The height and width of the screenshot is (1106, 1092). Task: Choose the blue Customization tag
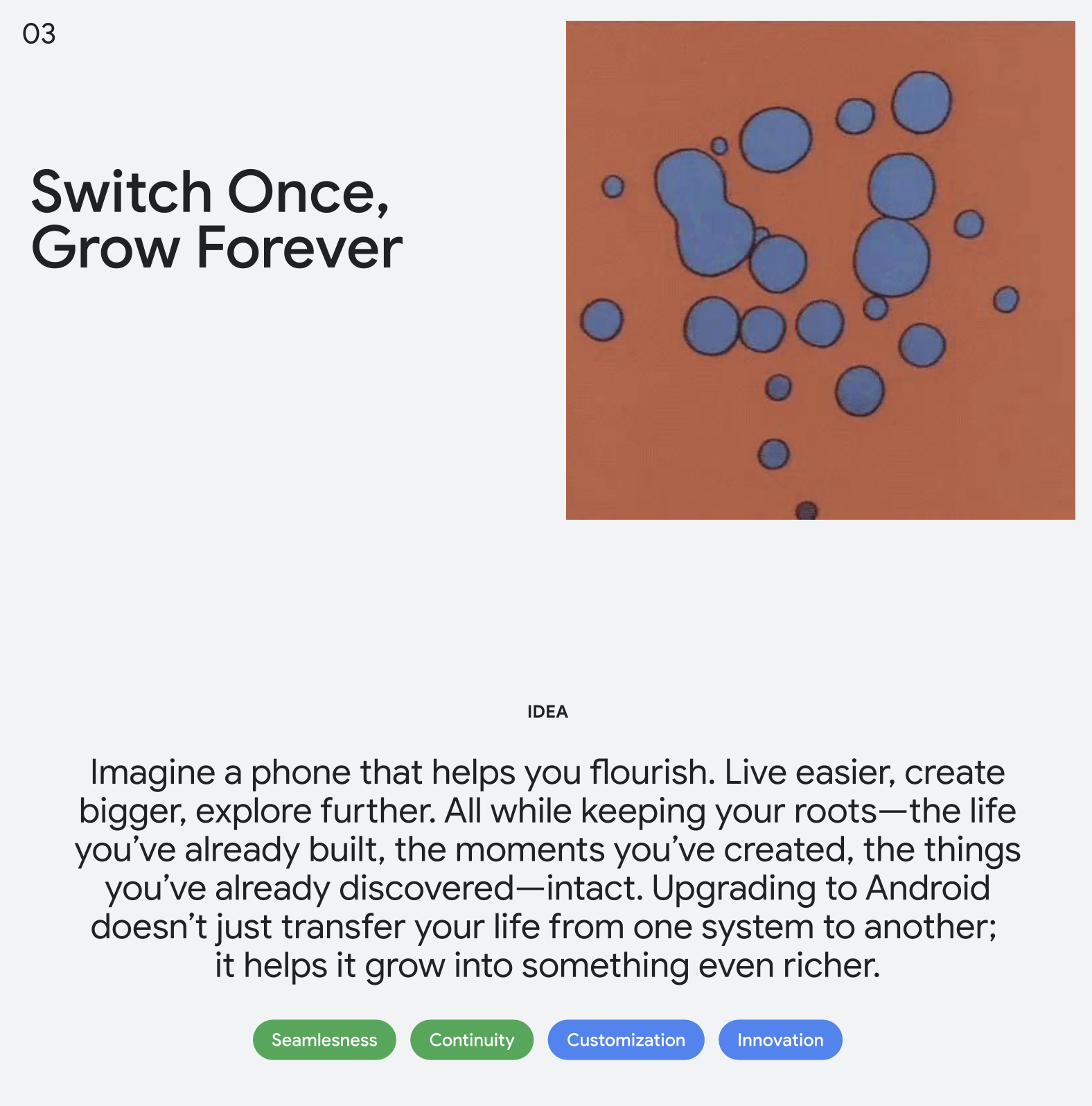point(626,1039)
